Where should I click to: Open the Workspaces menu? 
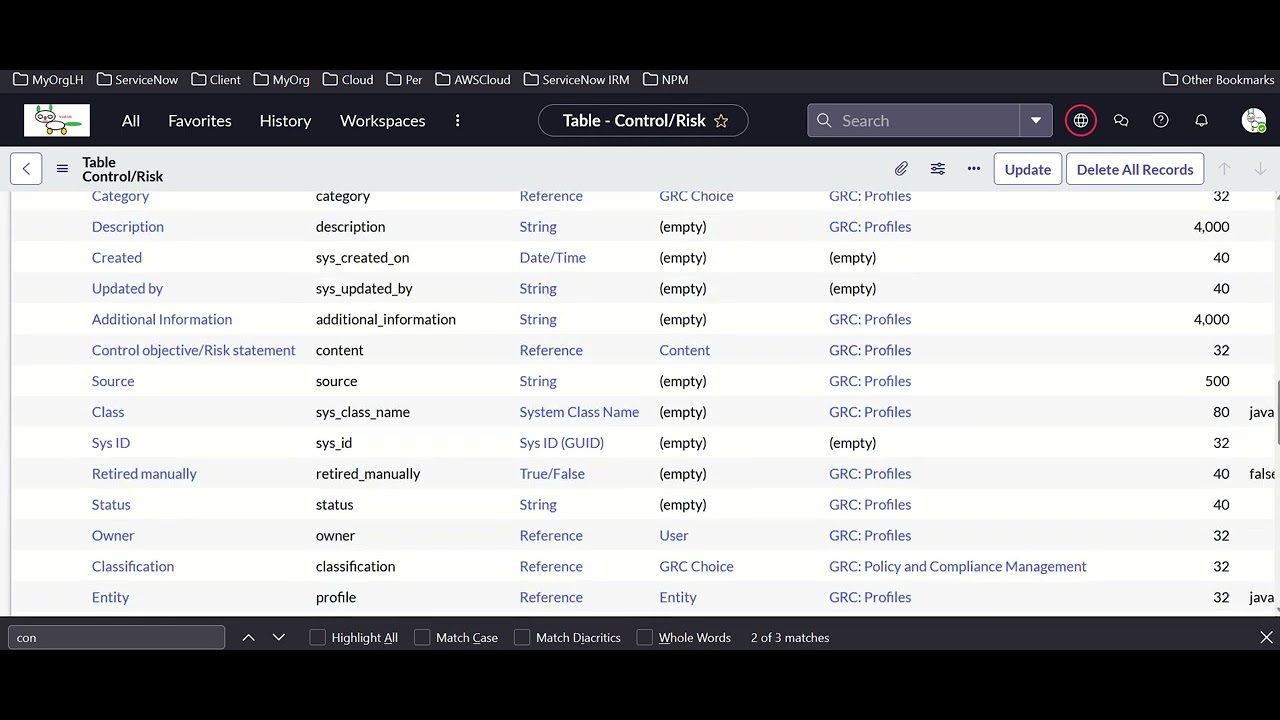coord(382,121)
